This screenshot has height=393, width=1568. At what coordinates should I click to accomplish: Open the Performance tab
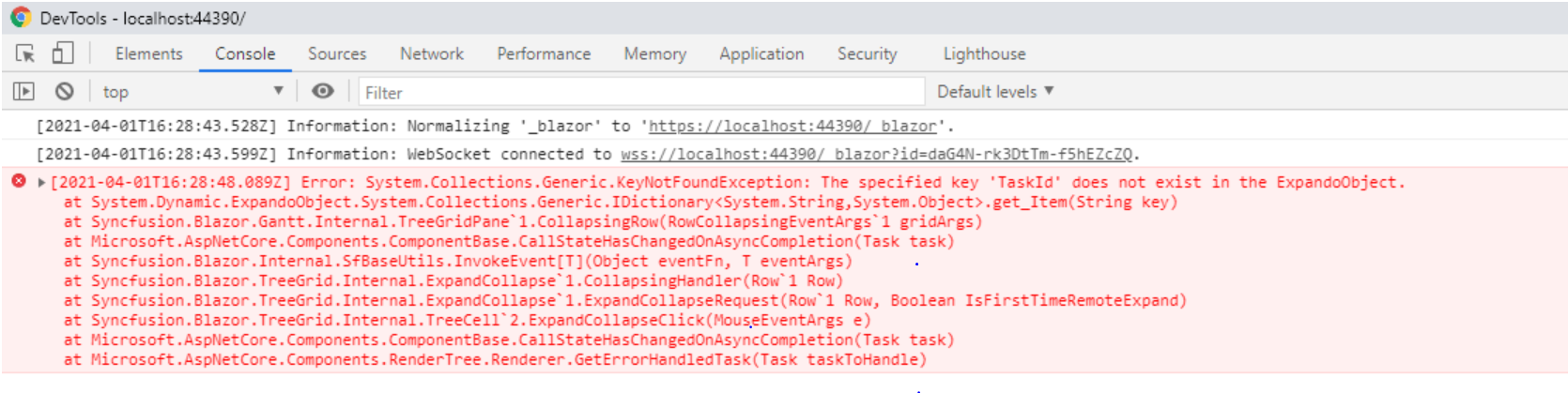544,53
